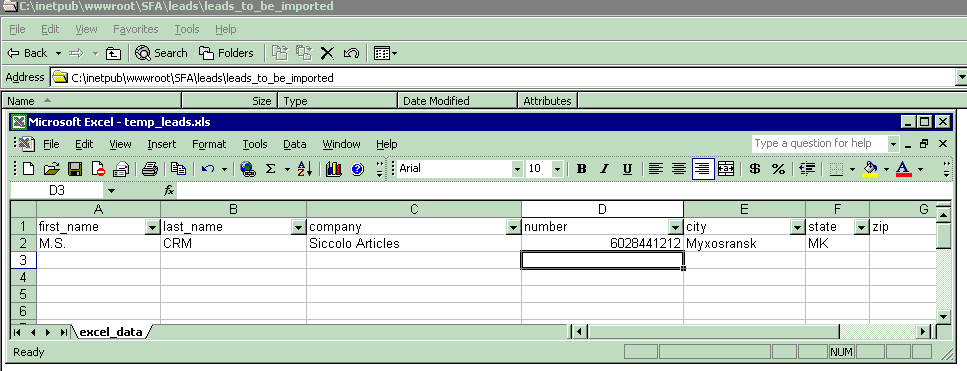Open the state filter dropdown
Image resolution: width=967 pixels, height=371 pixels.
click(862, 227)
